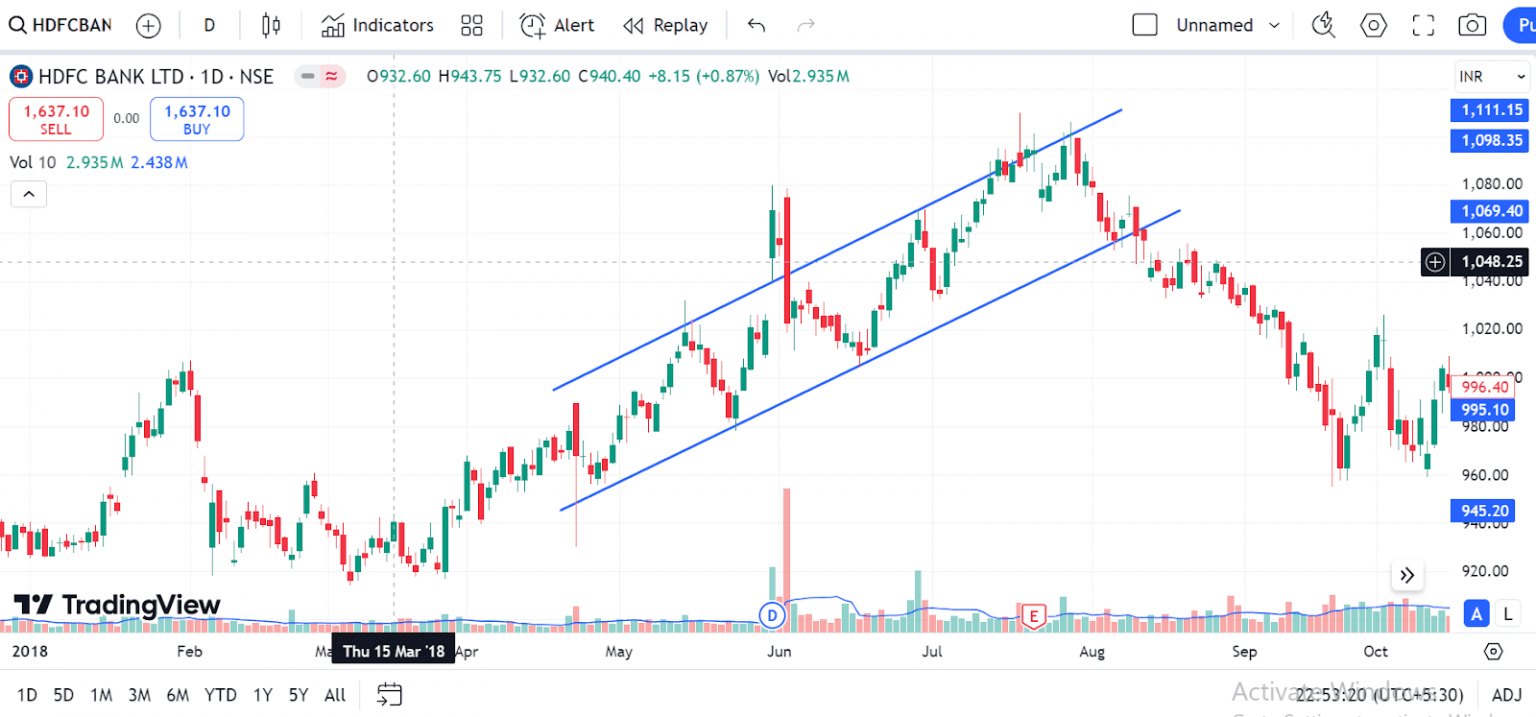This screenshot has height=717, width=1536.
Task: Expand the panel using the double-chevron arrow
Action: pyautogui.click(x=1407, y=575)
